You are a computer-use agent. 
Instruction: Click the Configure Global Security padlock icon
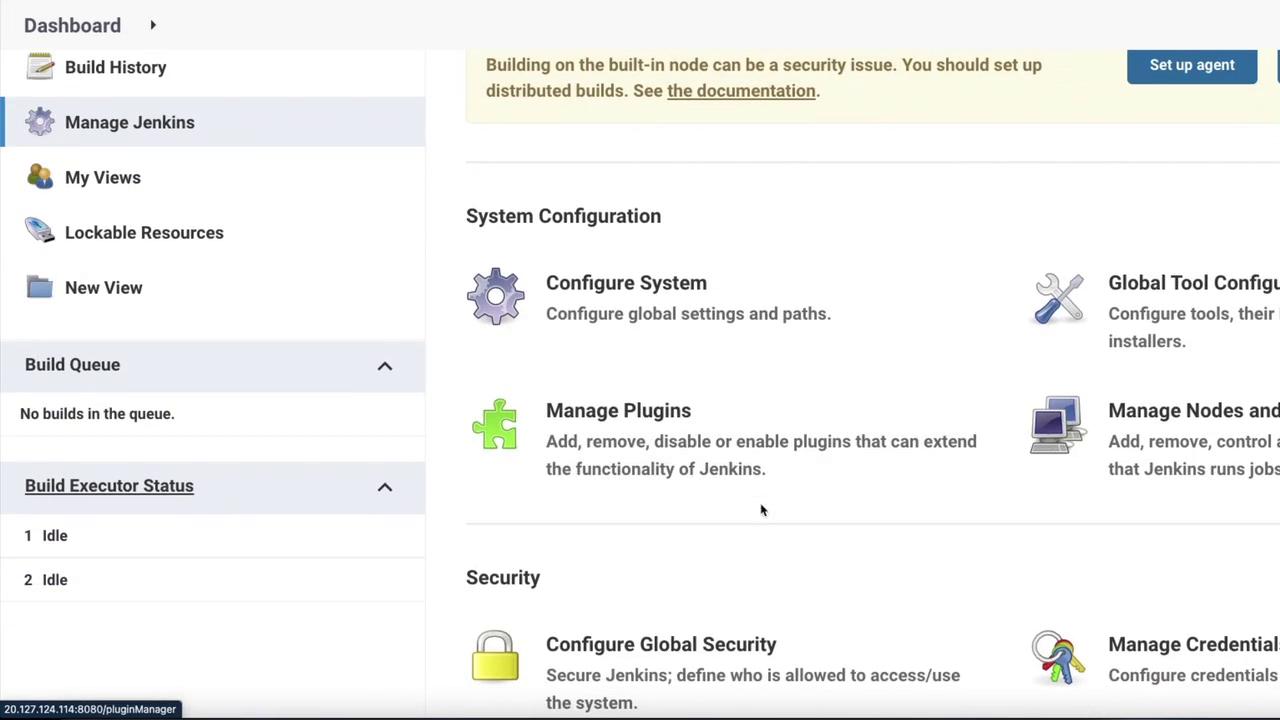[495, 657]
